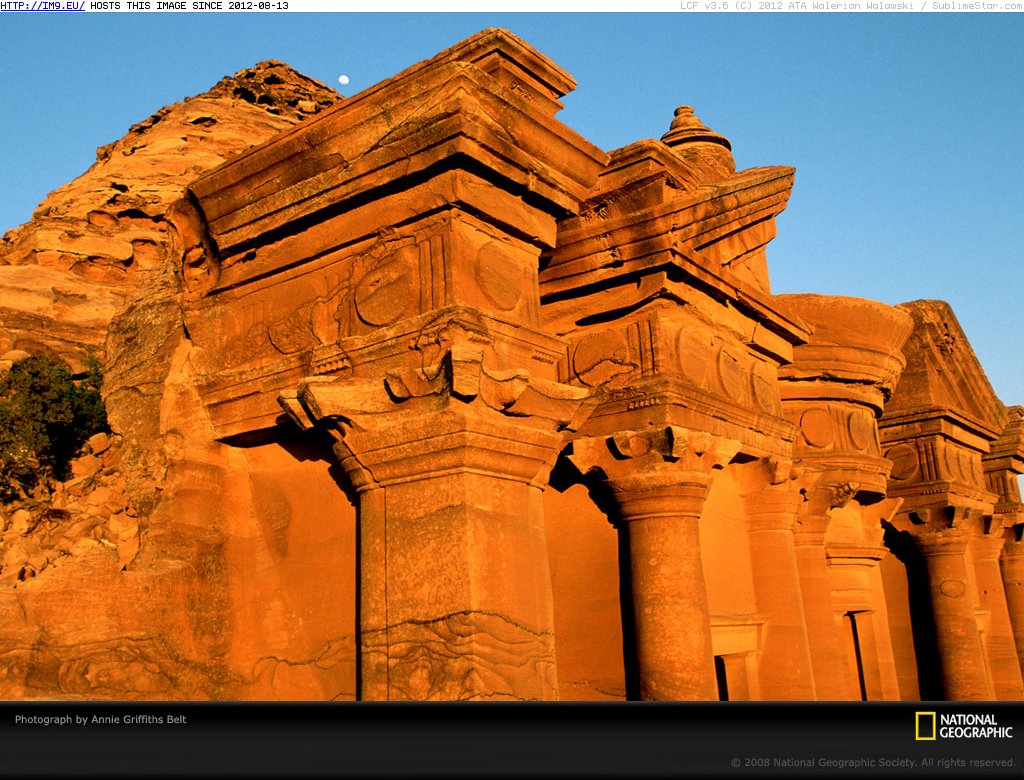The width and height of the screenshot is (1024, 780).
Task: Click the 'LCF v3.6 (C) 2012 ATA Walerian Walawski / SublimeStar.com' text
Action: click(x=852, y=6)
